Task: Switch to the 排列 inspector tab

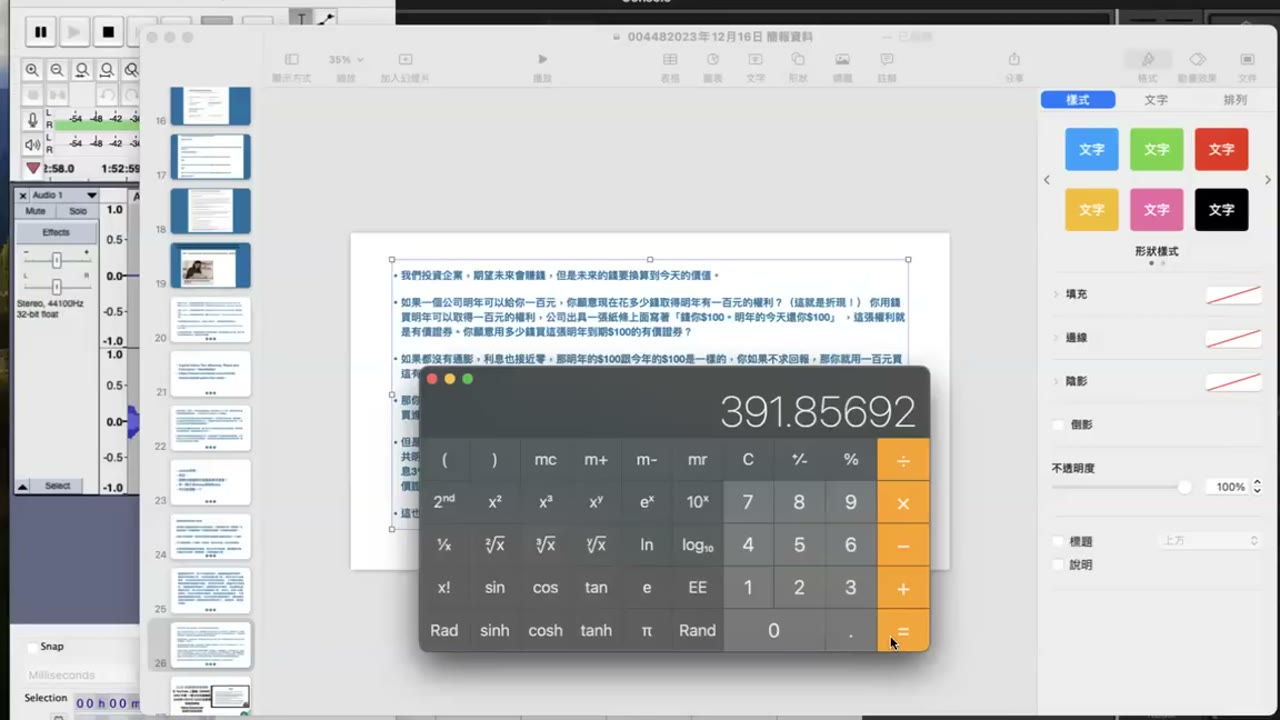Action: (x=1235, y=100)
